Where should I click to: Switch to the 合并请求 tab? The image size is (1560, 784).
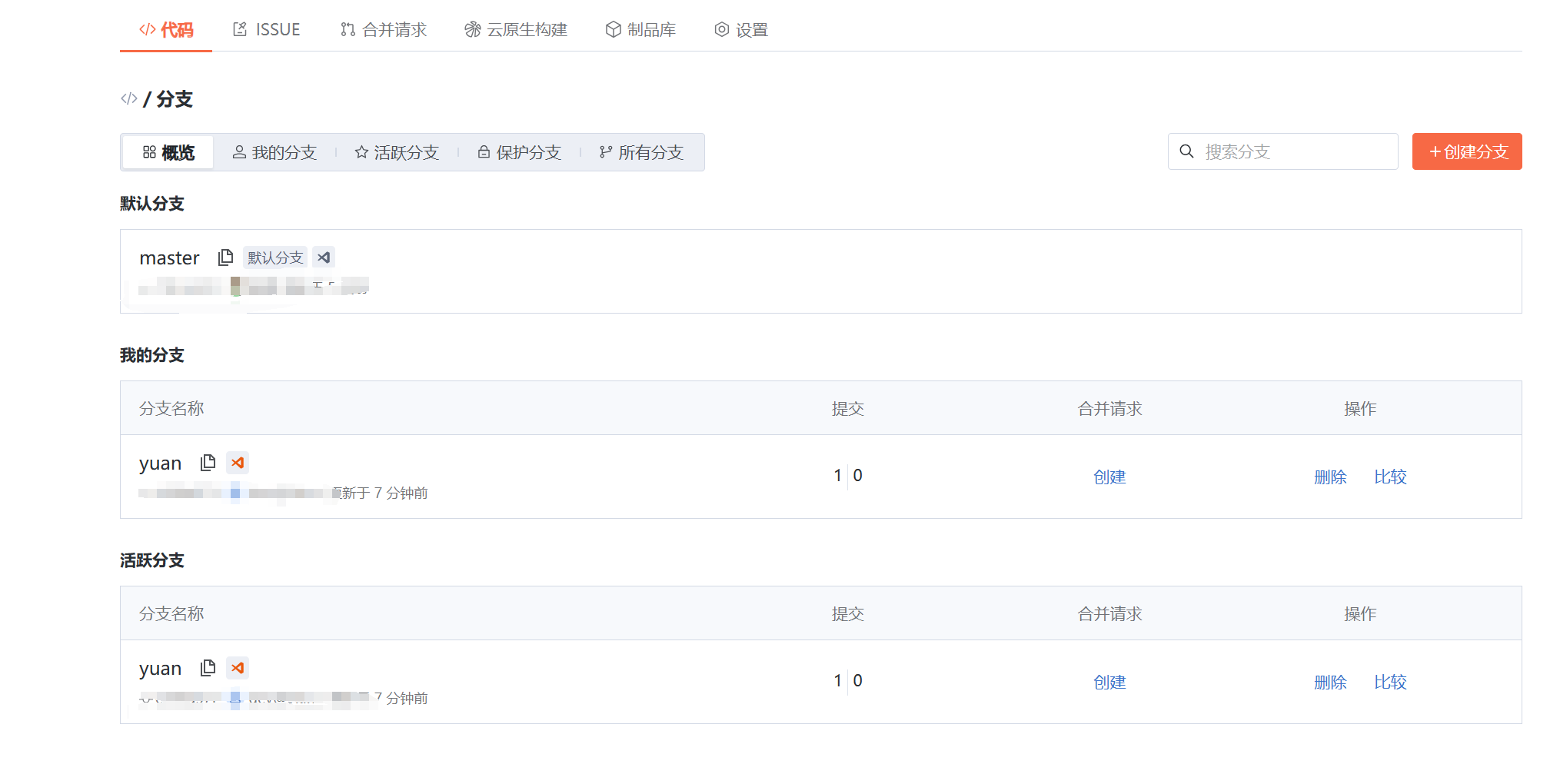(382, 28)
